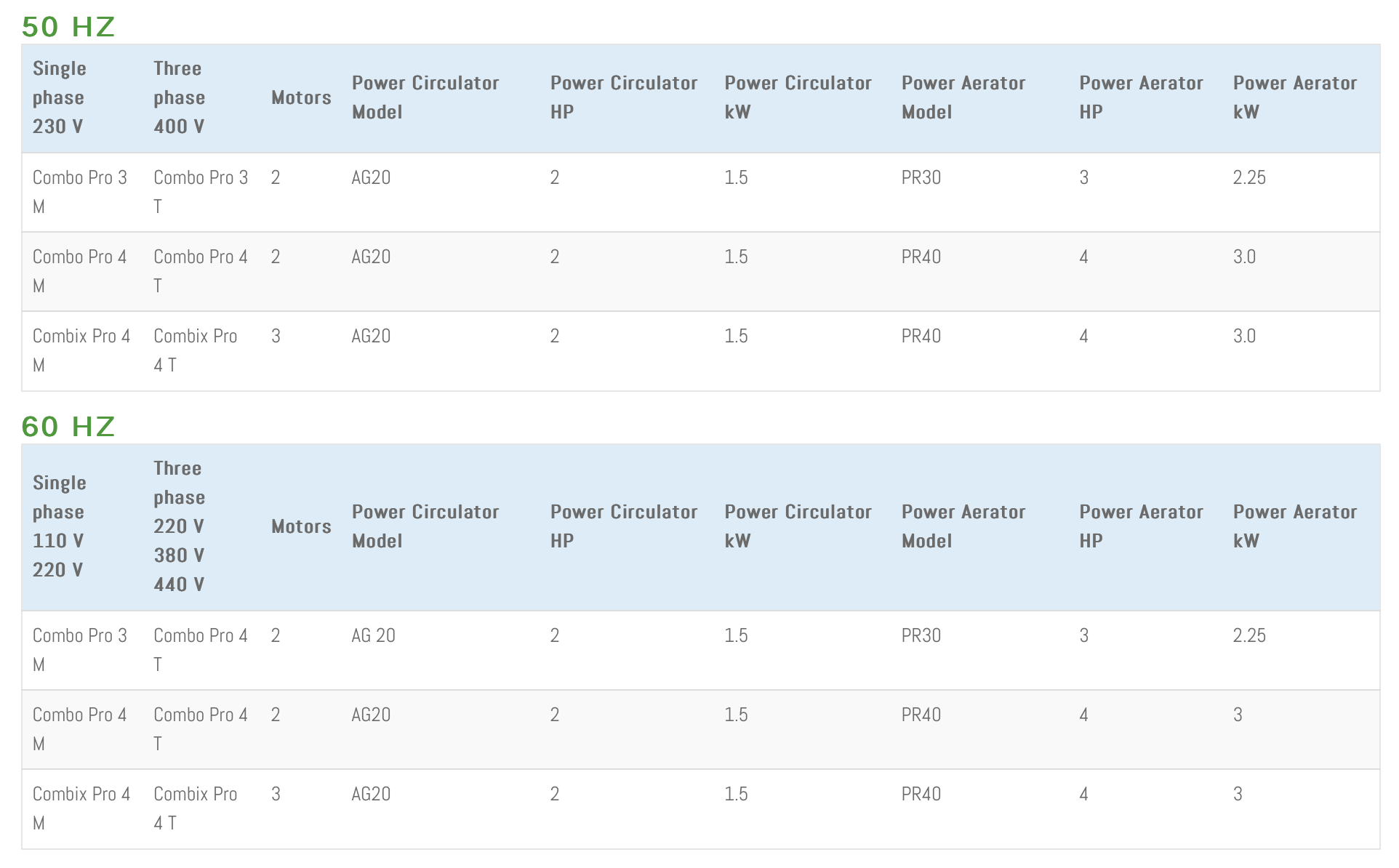Click 'Single phase 110 V 220 V' header

[x=59, y=526]
